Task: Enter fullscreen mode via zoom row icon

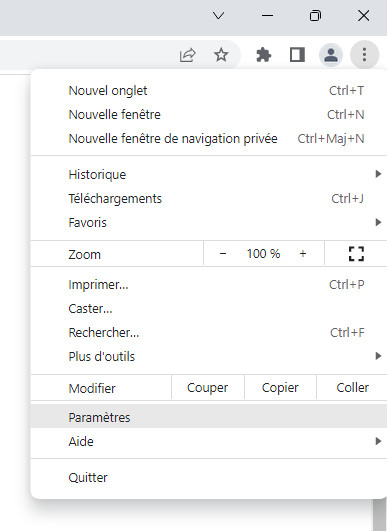Action: click(x=356, y=254)
